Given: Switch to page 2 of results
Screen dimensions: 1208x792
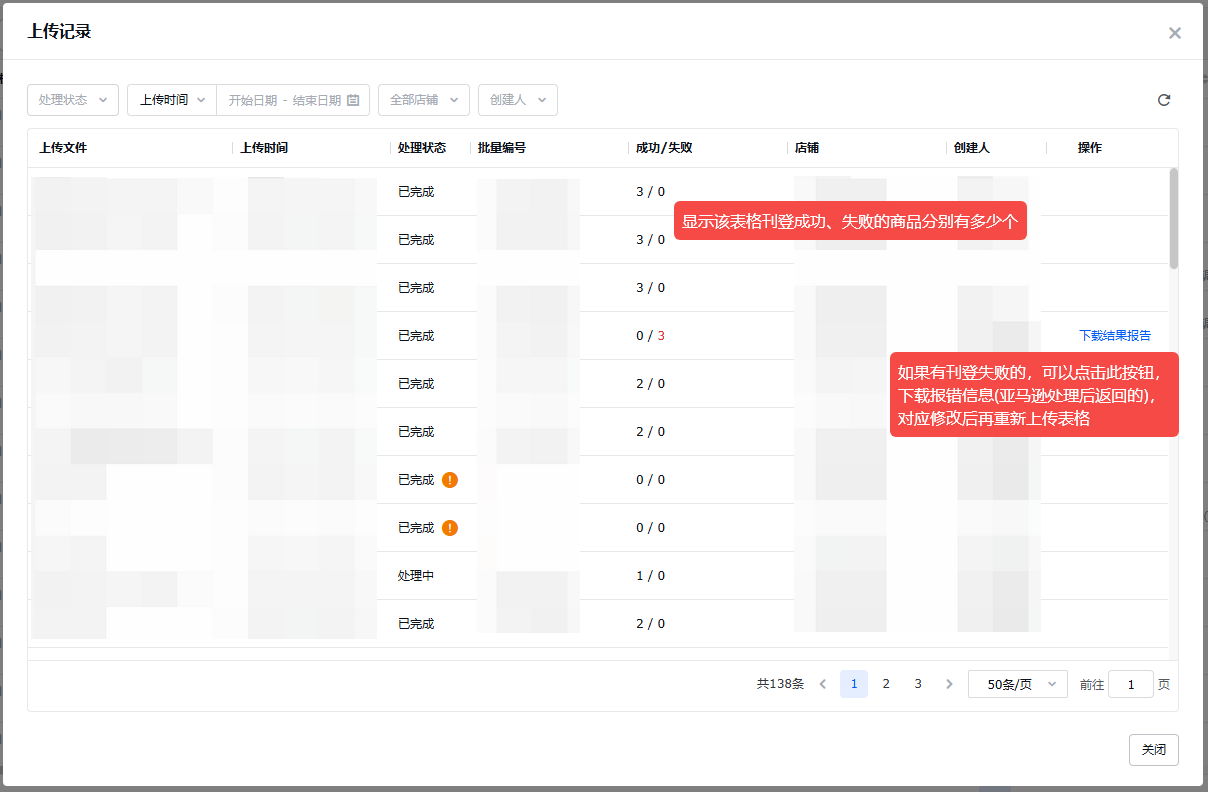Looking at the screenshot, I should point(885,683).
